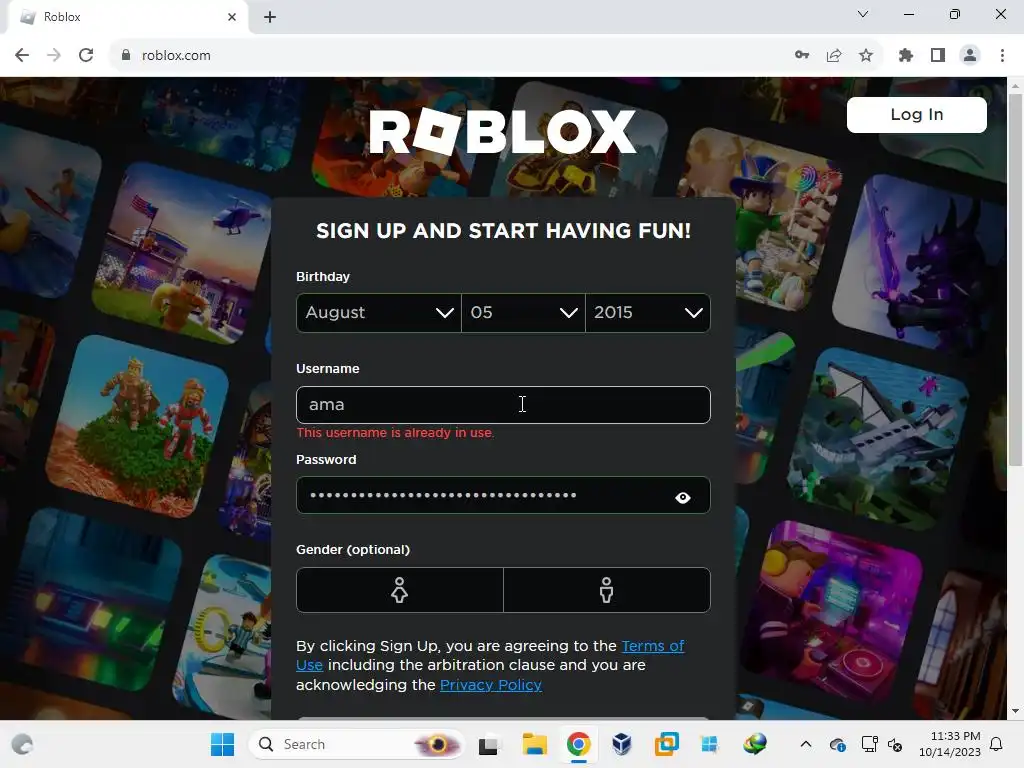Open the Chrome profile avatar
1024x768 pixels.
970,56
